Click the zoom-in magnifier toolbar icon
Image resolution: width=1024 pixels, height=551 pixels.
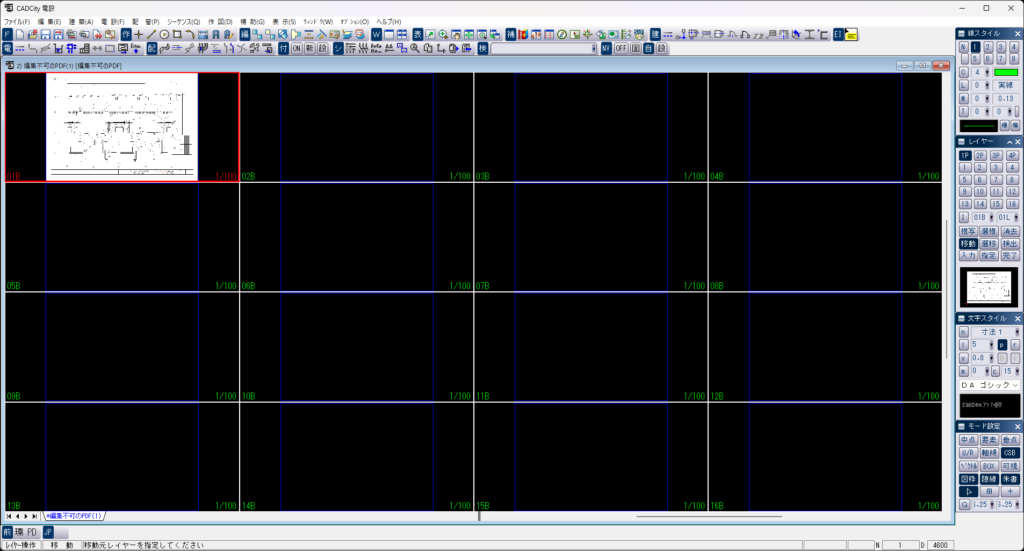(443, 34)
